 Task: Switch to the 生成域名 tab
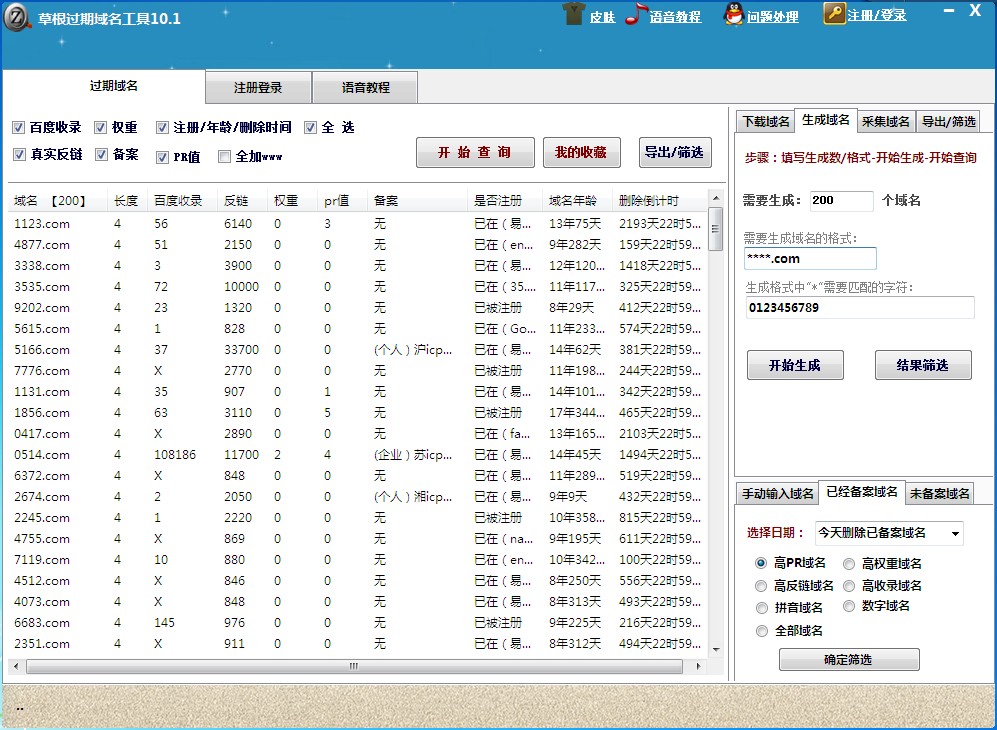pos(826,120)
